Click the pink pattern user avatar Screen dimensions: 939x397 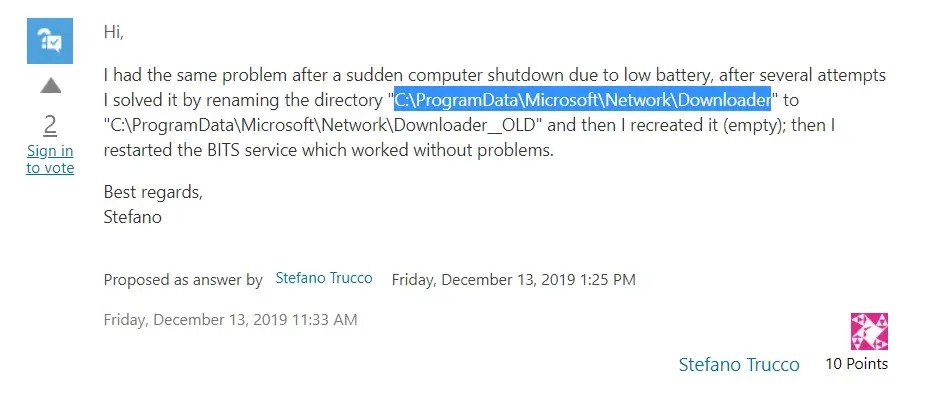[869, 331]
